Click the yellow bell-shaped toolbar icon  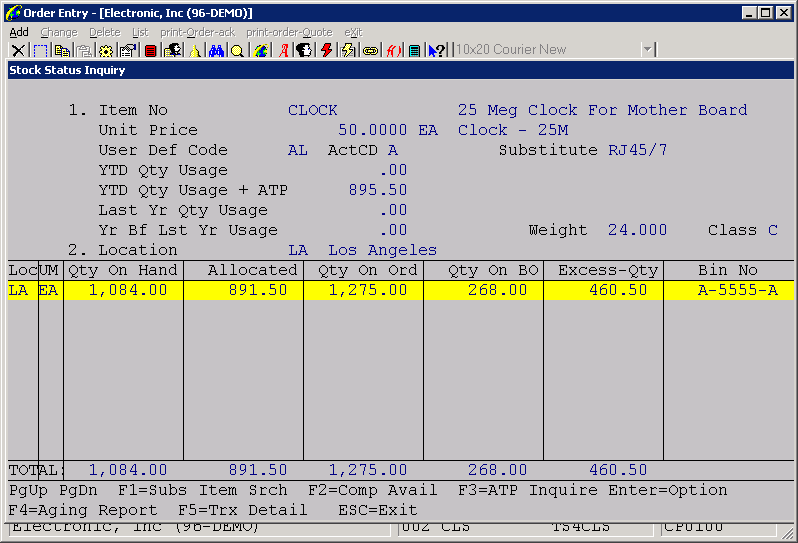pos(195,50)
